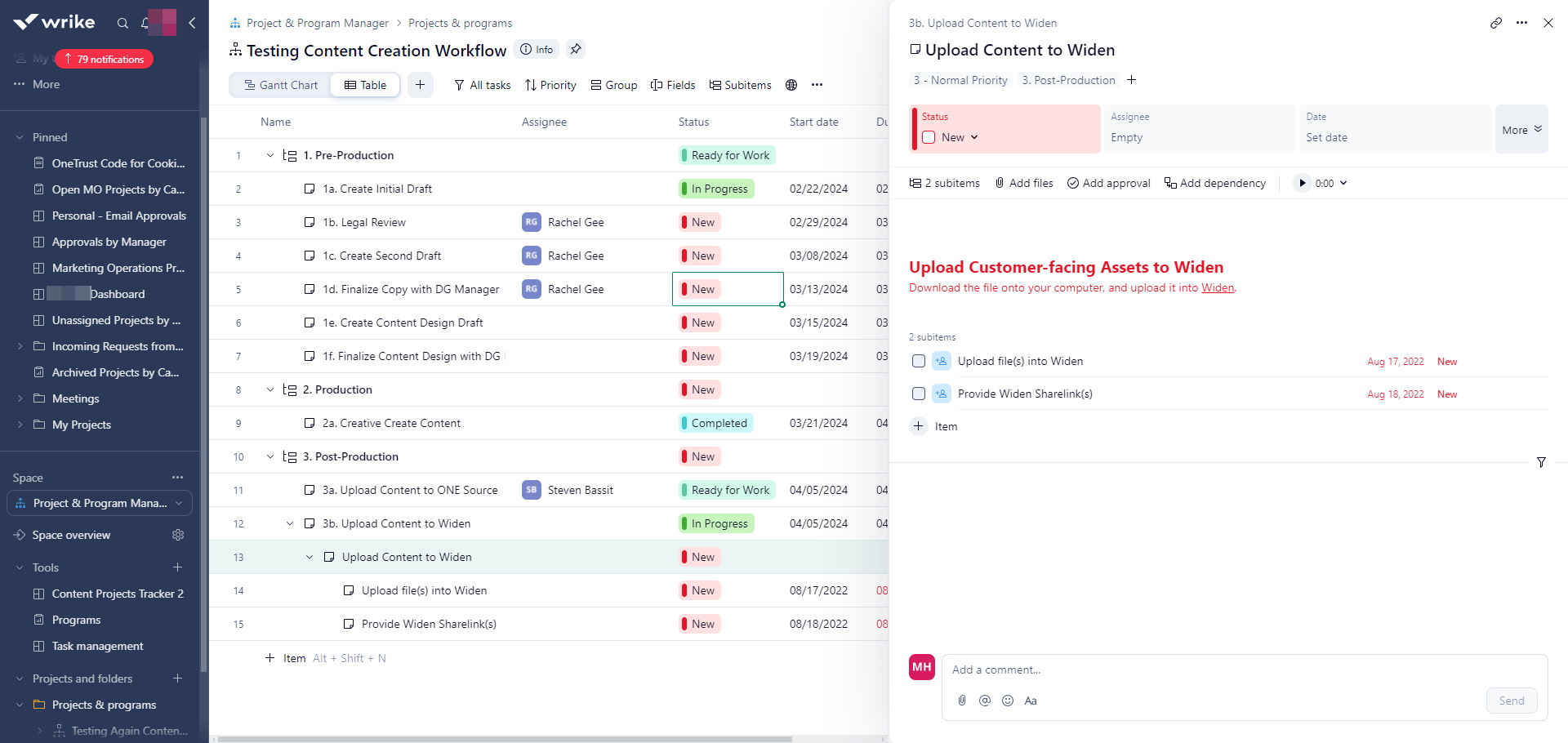Open text formatting Aa options
Screen dimensions: 1568x743
click(x=1031, y=701)
